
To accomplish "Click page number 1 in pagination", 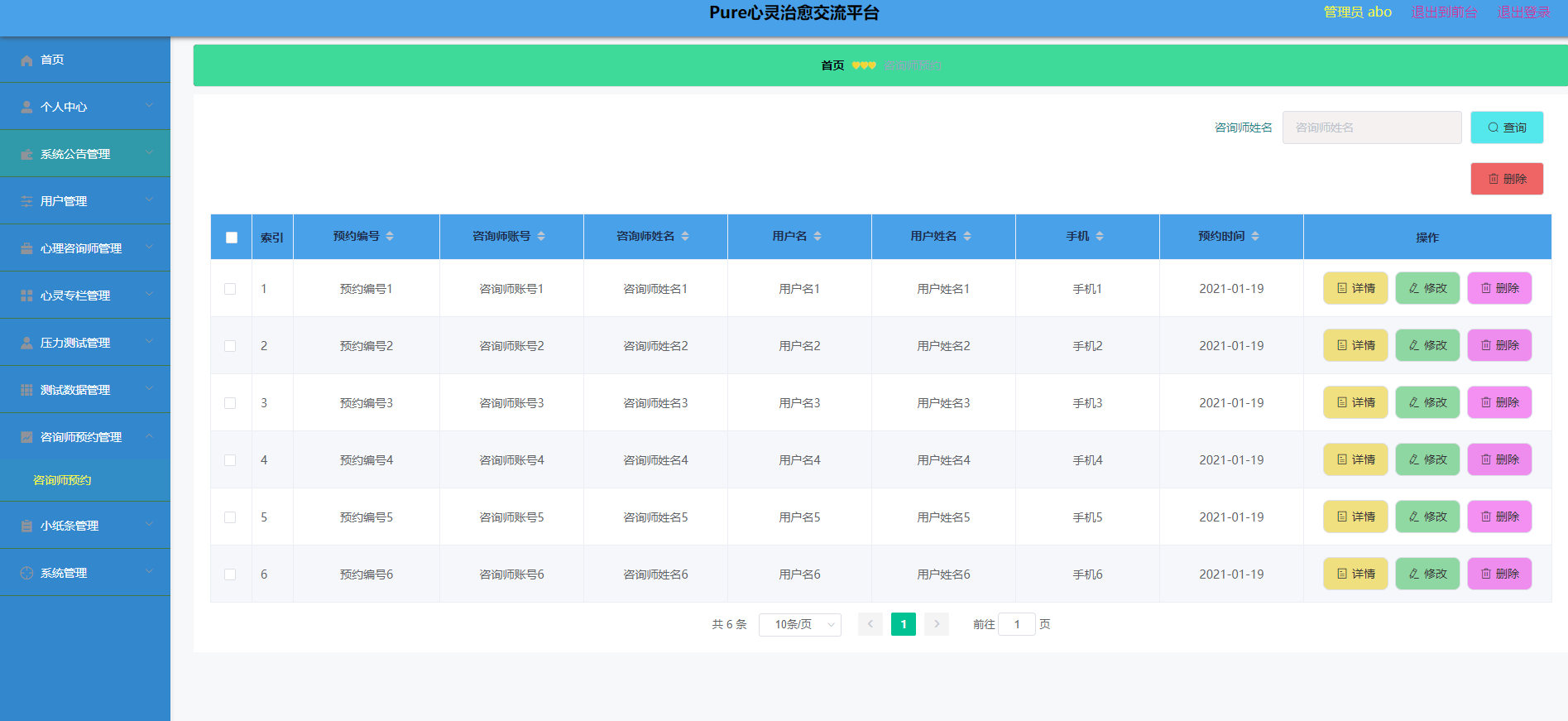I will (x=904, y=624).
